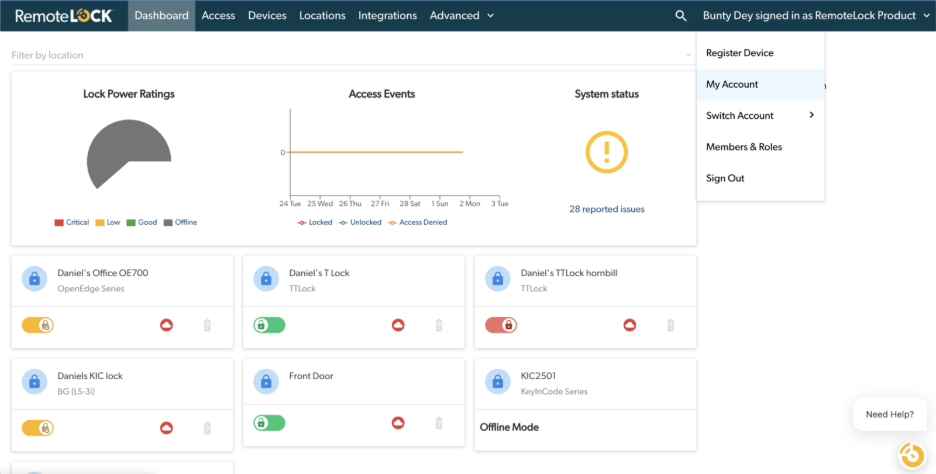Expand the Advanced menu dropdown
The height and width of the screenshot is (474, 936).
pyautogui.click(x=462, y=16)
